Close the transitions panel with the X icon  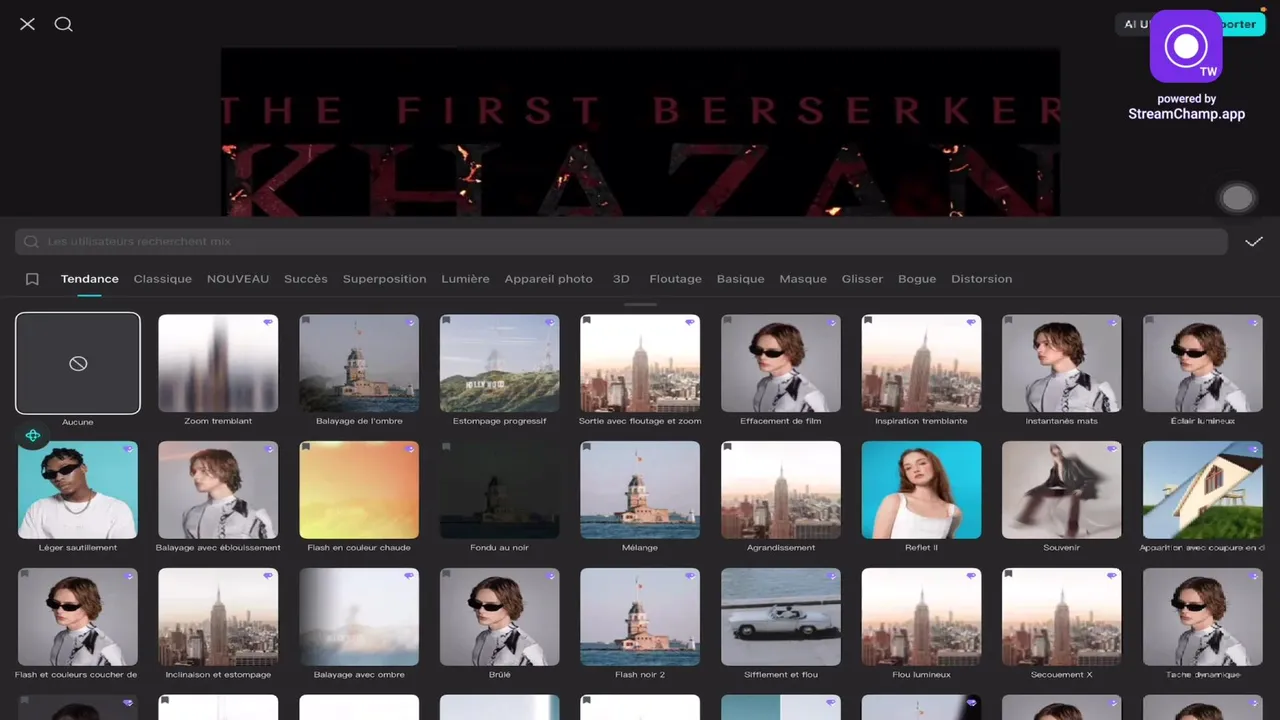point(27,24)
